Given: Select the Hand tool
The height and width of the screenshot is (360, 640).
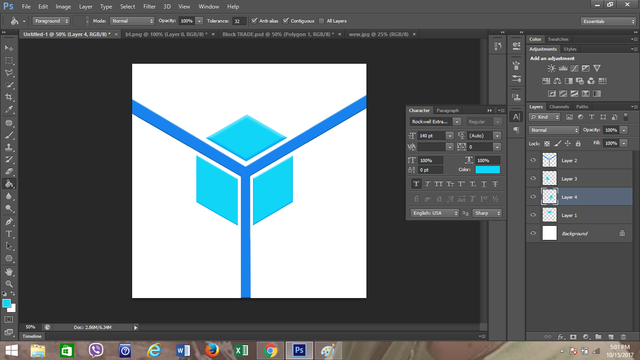Looking at the screenshot, I should point(9,271).
